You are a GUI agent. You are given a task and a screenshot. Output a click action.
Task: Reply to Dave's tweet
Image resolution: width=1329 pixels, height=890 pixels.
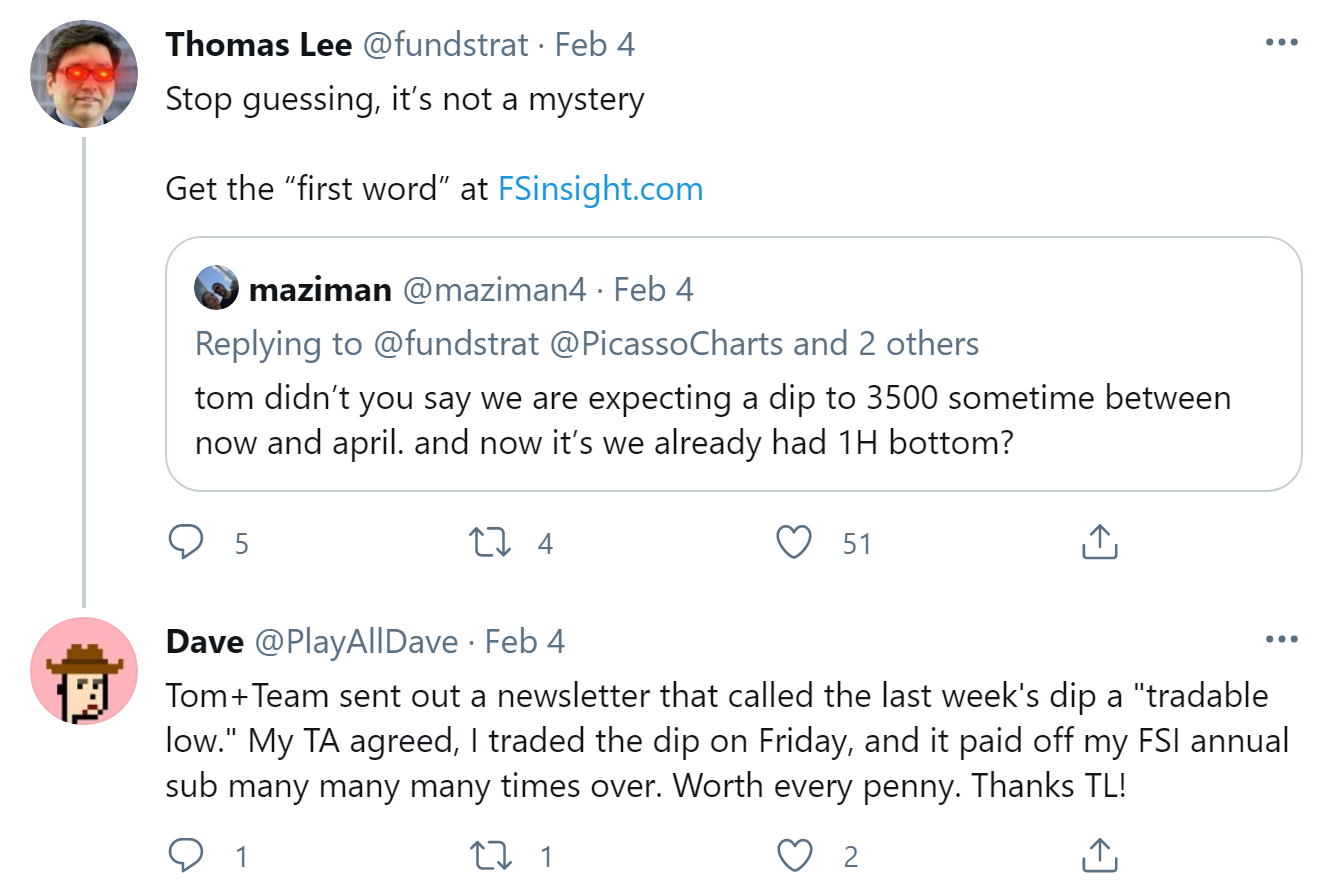pyautogui.click(x=186, y=856)
